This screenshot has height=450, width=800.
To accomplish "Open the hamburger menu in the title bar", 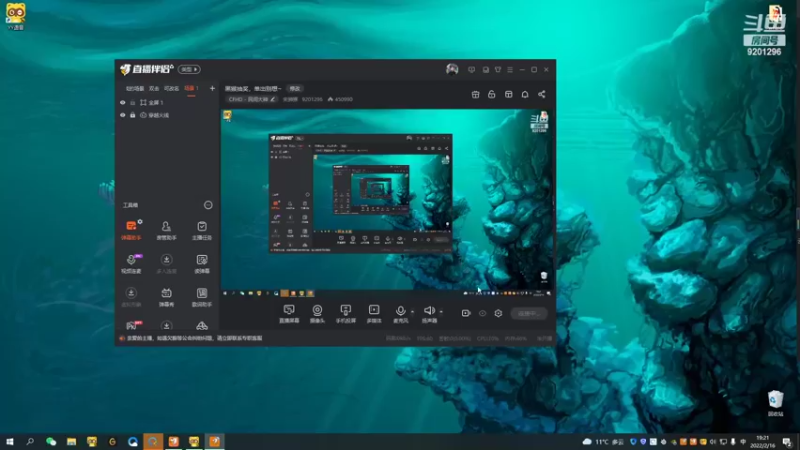I will 510,69.
